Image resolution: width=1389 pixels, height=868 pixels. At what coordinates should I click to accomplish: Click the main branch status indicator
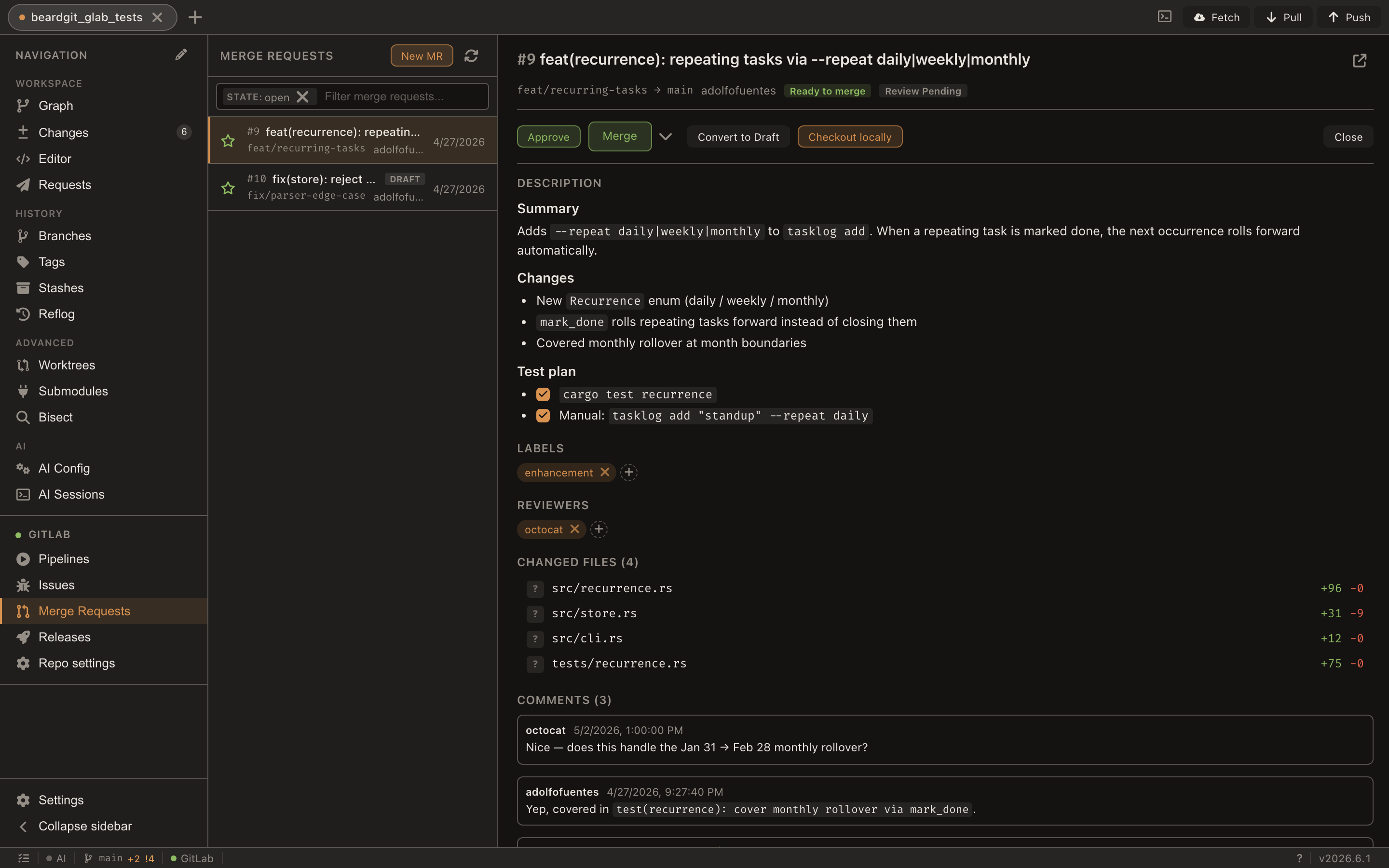pos(119,858)
